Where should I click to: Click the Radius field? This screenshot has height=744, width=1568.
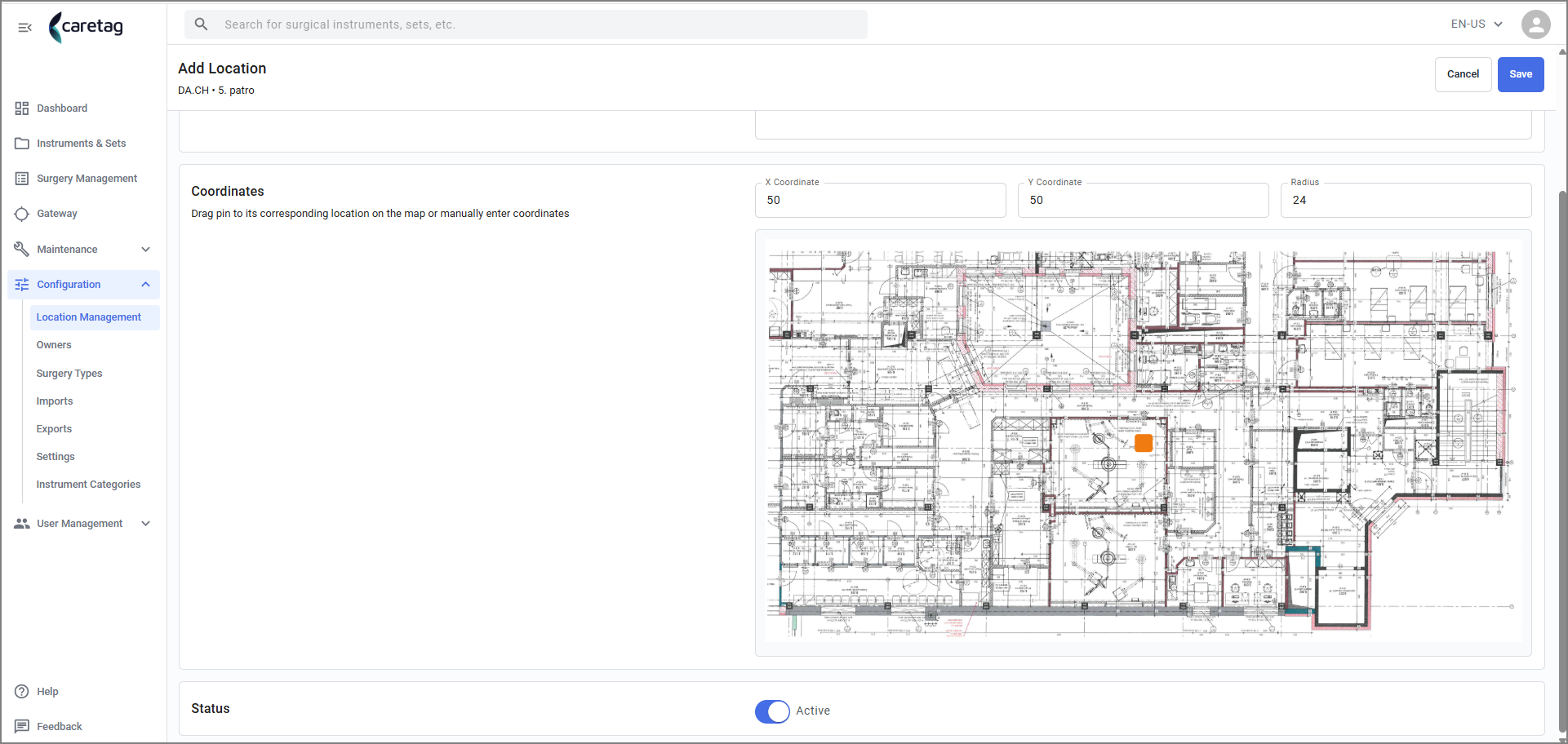(1406, 200)
